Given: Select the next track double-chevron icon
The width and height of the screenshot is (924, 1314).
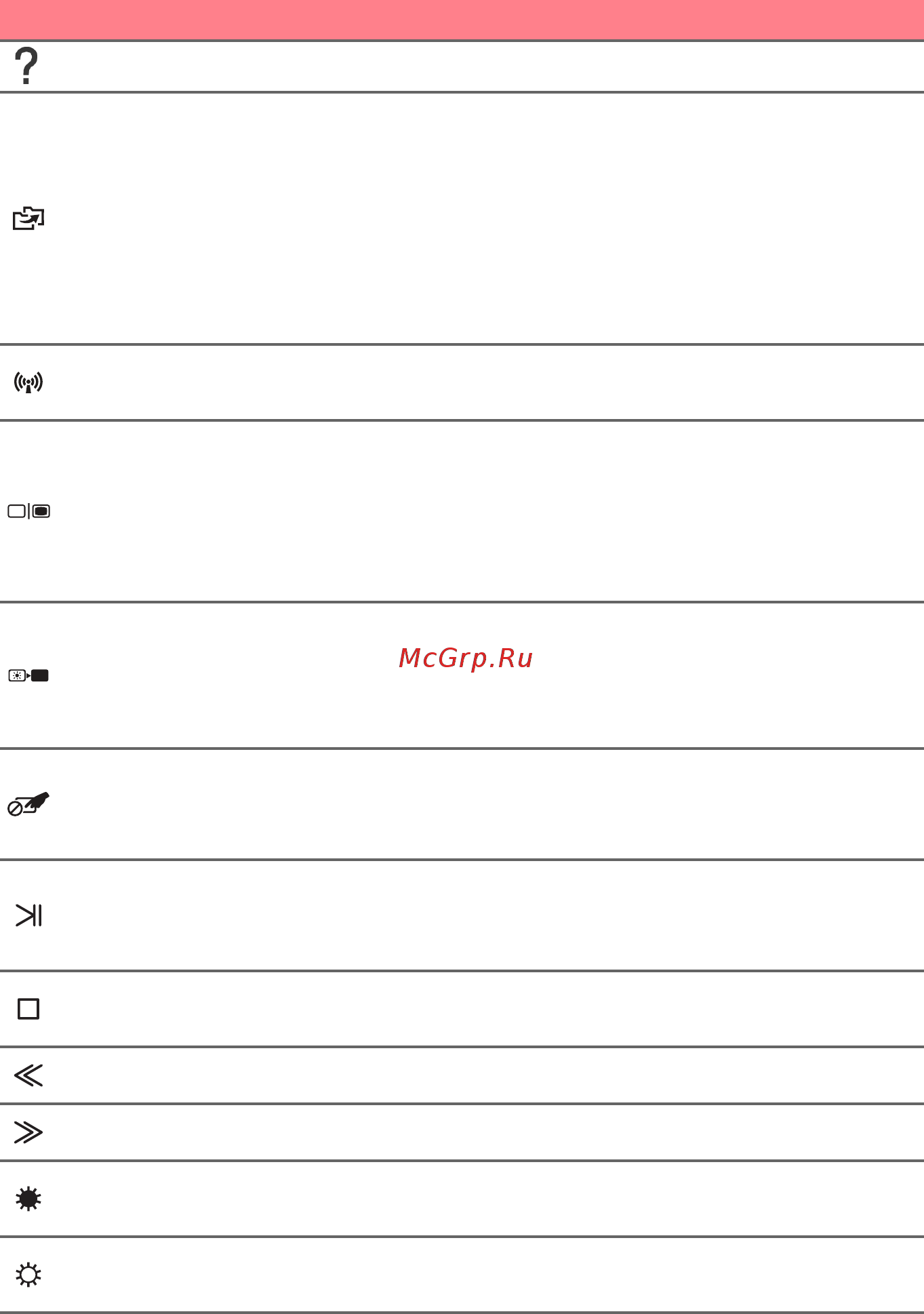Looking at the screenshot, I should point(28,1132).
